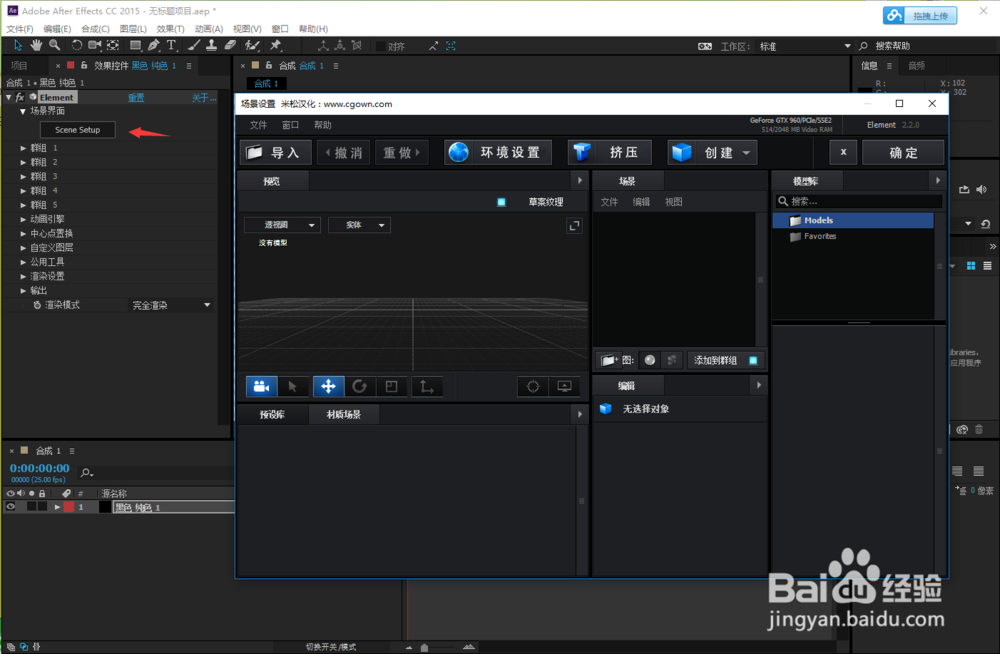Click the 环境设置 button
Screen dimensions: 1000x654
tap(498, 152)
